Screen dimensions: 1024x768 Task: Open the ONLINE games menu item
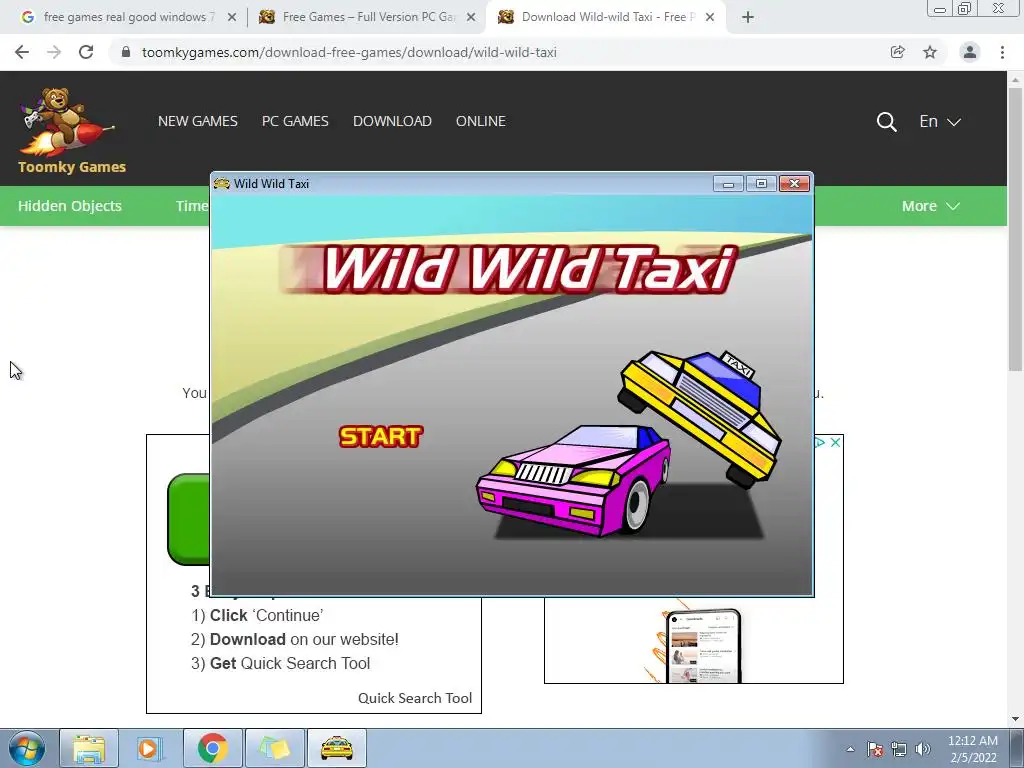coord(481,121)
